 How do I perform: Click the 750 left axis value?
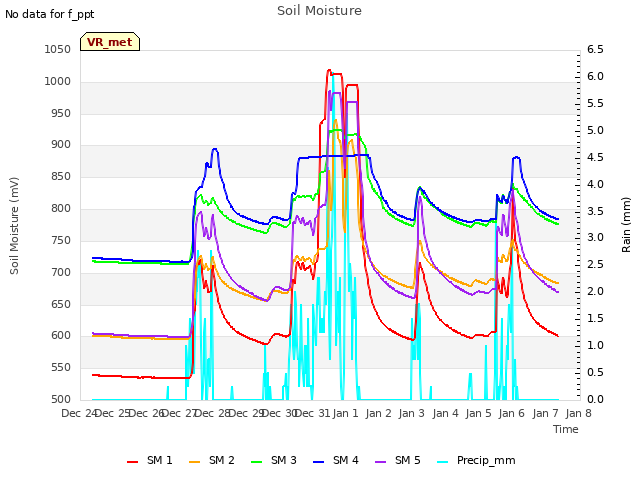[61, 240]
